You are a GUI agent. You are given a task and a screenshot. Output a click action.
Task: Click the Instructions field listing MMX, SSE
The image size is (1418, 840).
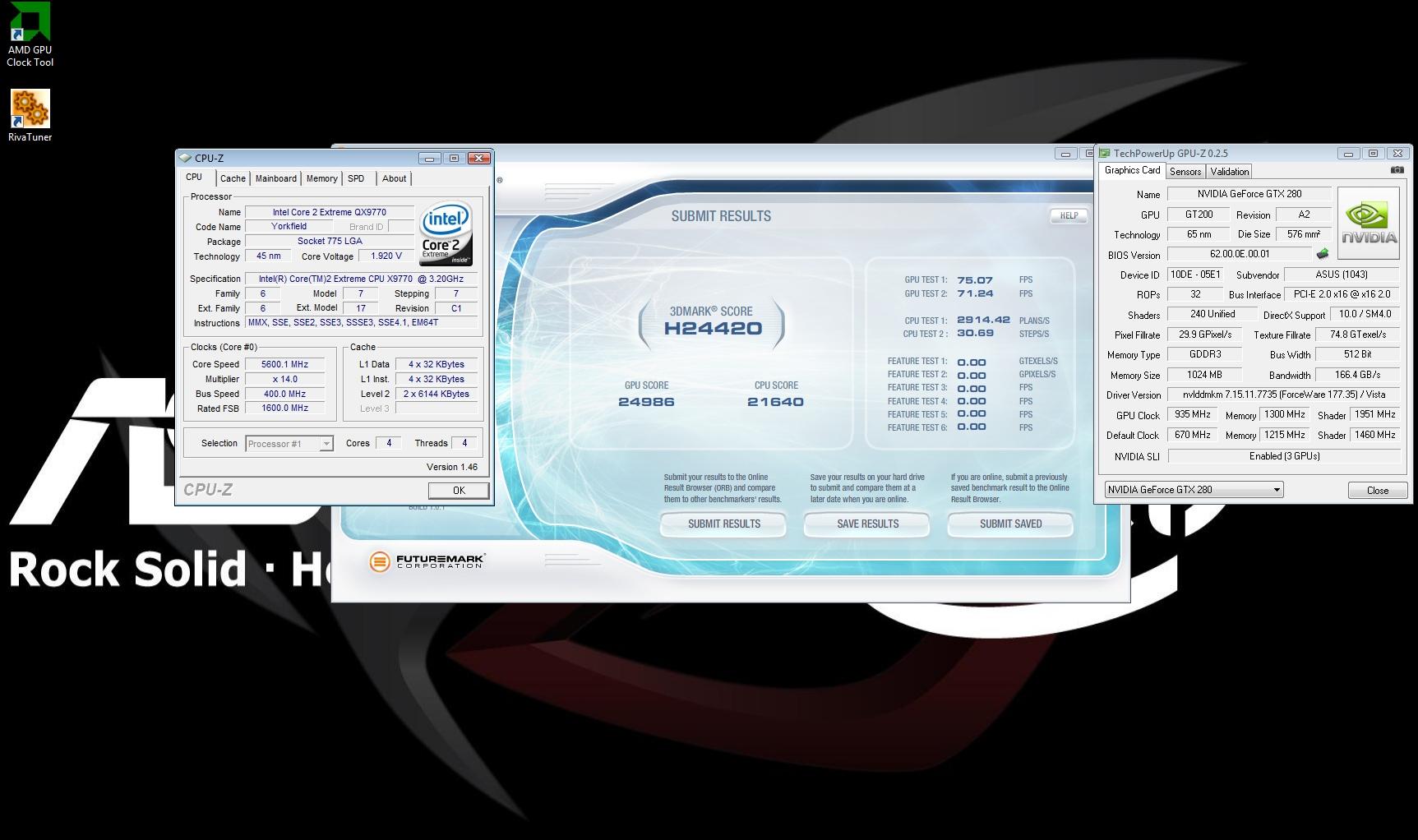click(361, 323)
